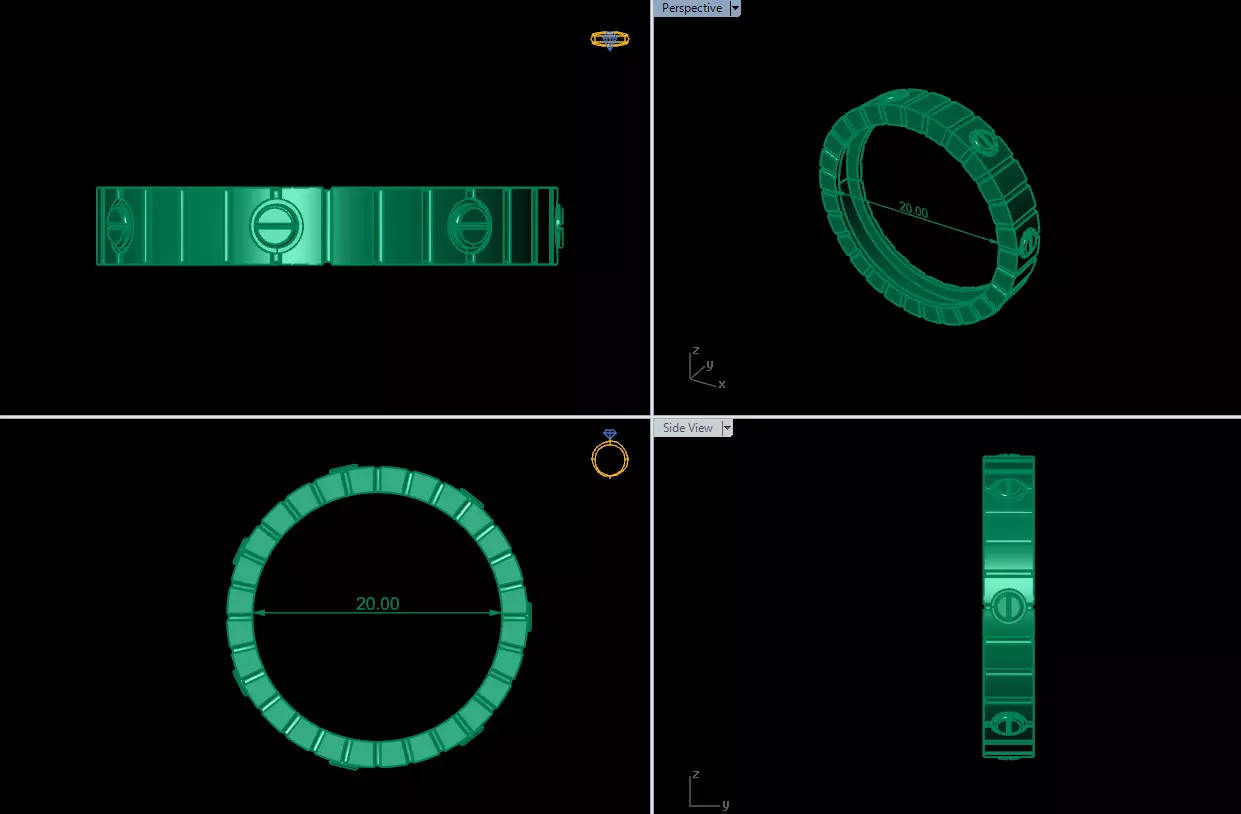The height and width of the screenshot is (814, 1241).
Task: Select the Side View viewport title tab
Action: coord(687,428)
